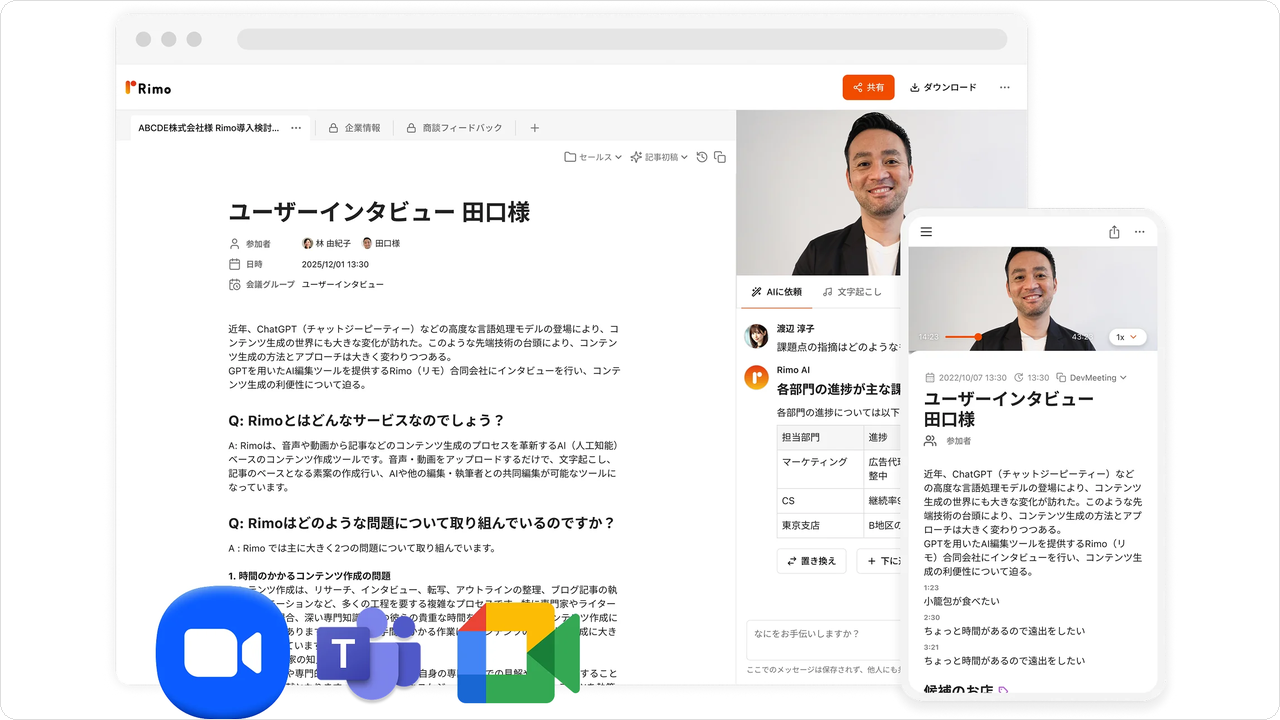1280x720 pixels.
Task: Click 田口様 participant avatar
Action: coord(367,243)
